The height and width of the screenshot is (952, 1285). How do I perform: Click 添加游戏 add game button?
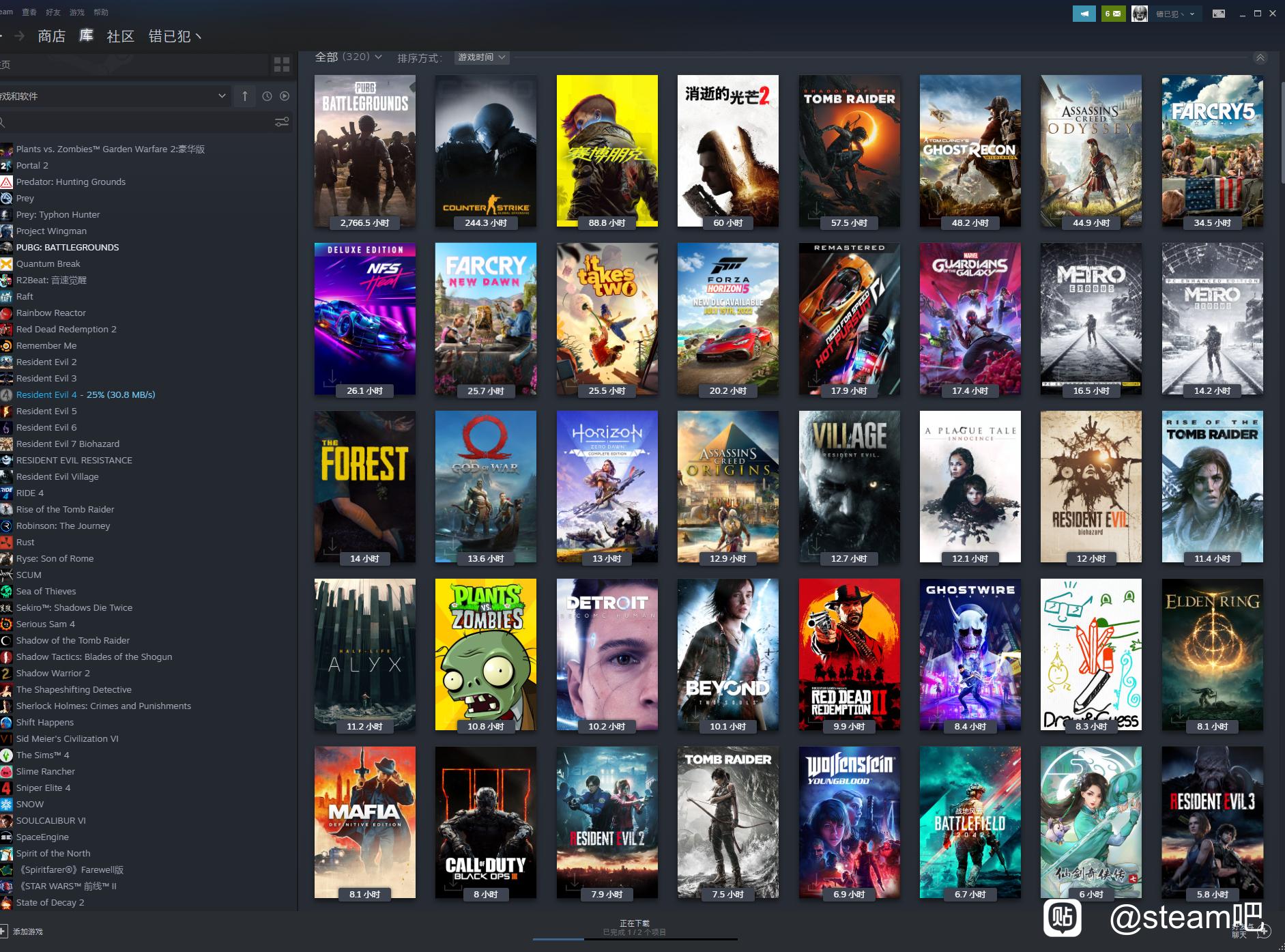click(x=23, y=932)
